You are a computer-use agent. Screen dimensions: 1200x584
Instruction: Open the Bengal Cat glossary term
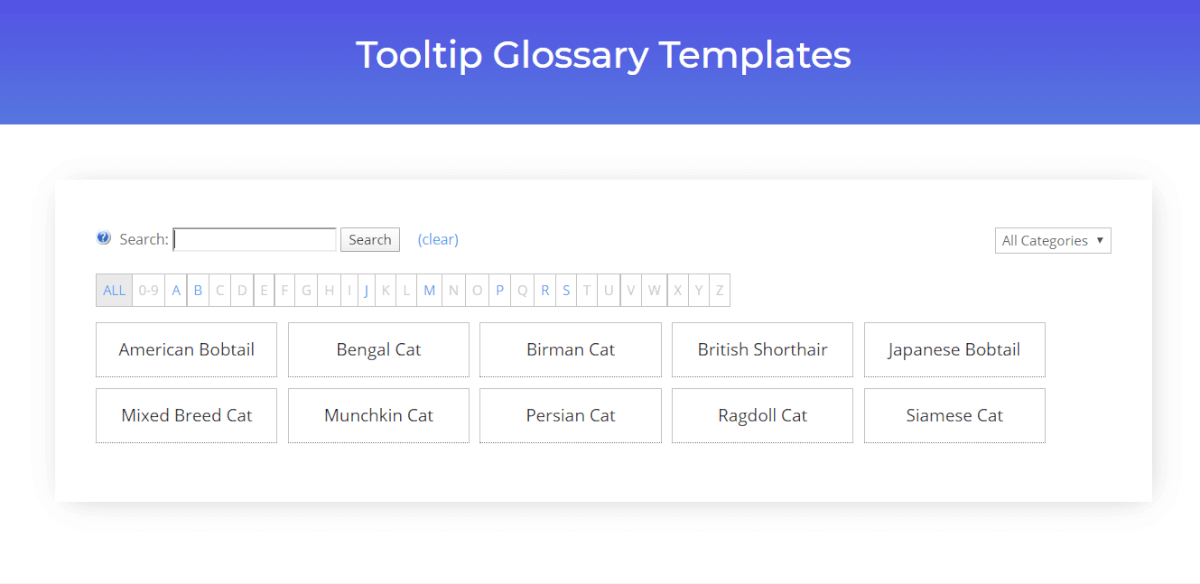tap(379, 350)
